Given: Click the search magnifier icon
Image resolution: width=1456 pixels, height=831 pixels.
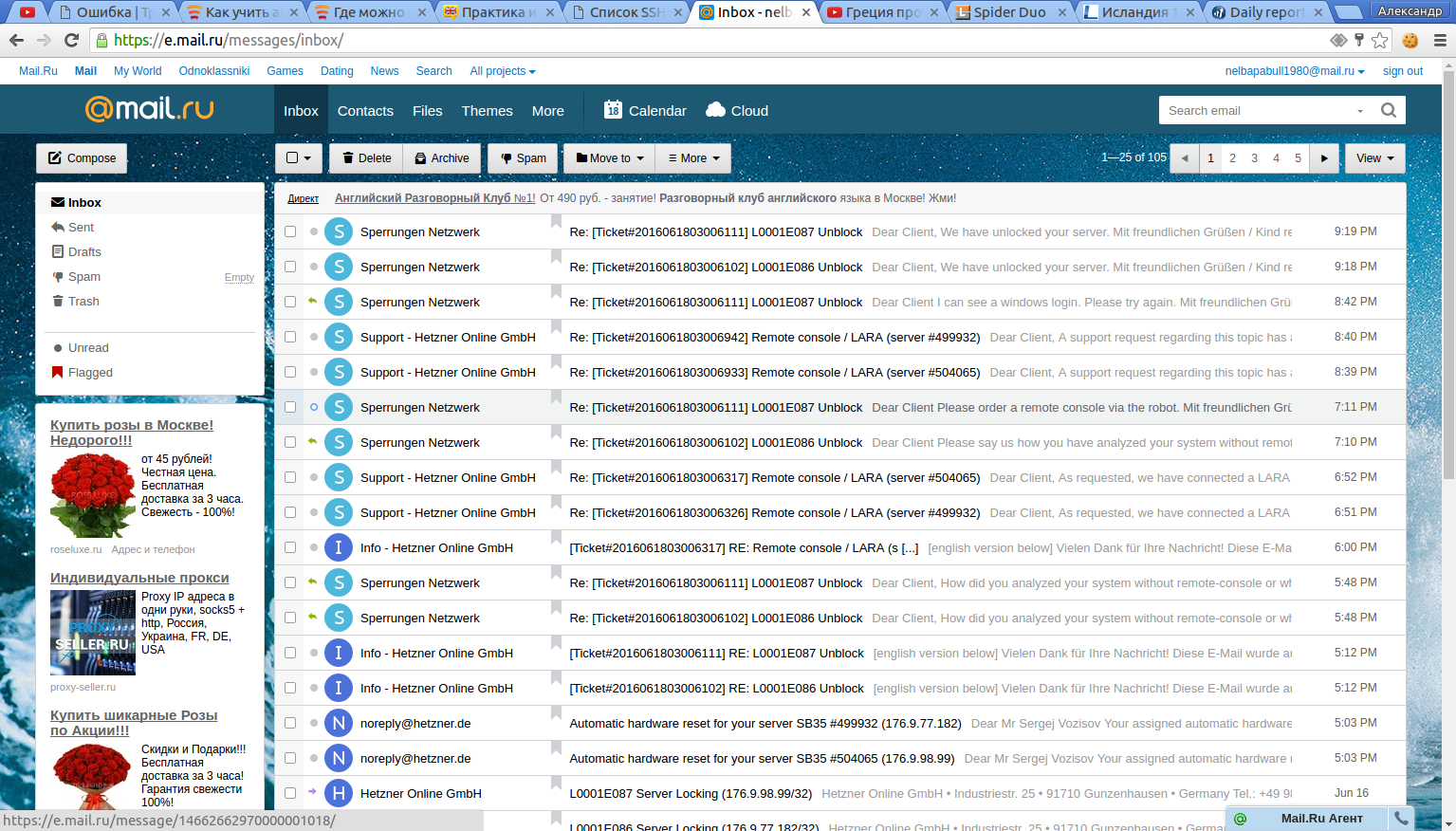Looking at the screenshot, I should pos(1389,110).
